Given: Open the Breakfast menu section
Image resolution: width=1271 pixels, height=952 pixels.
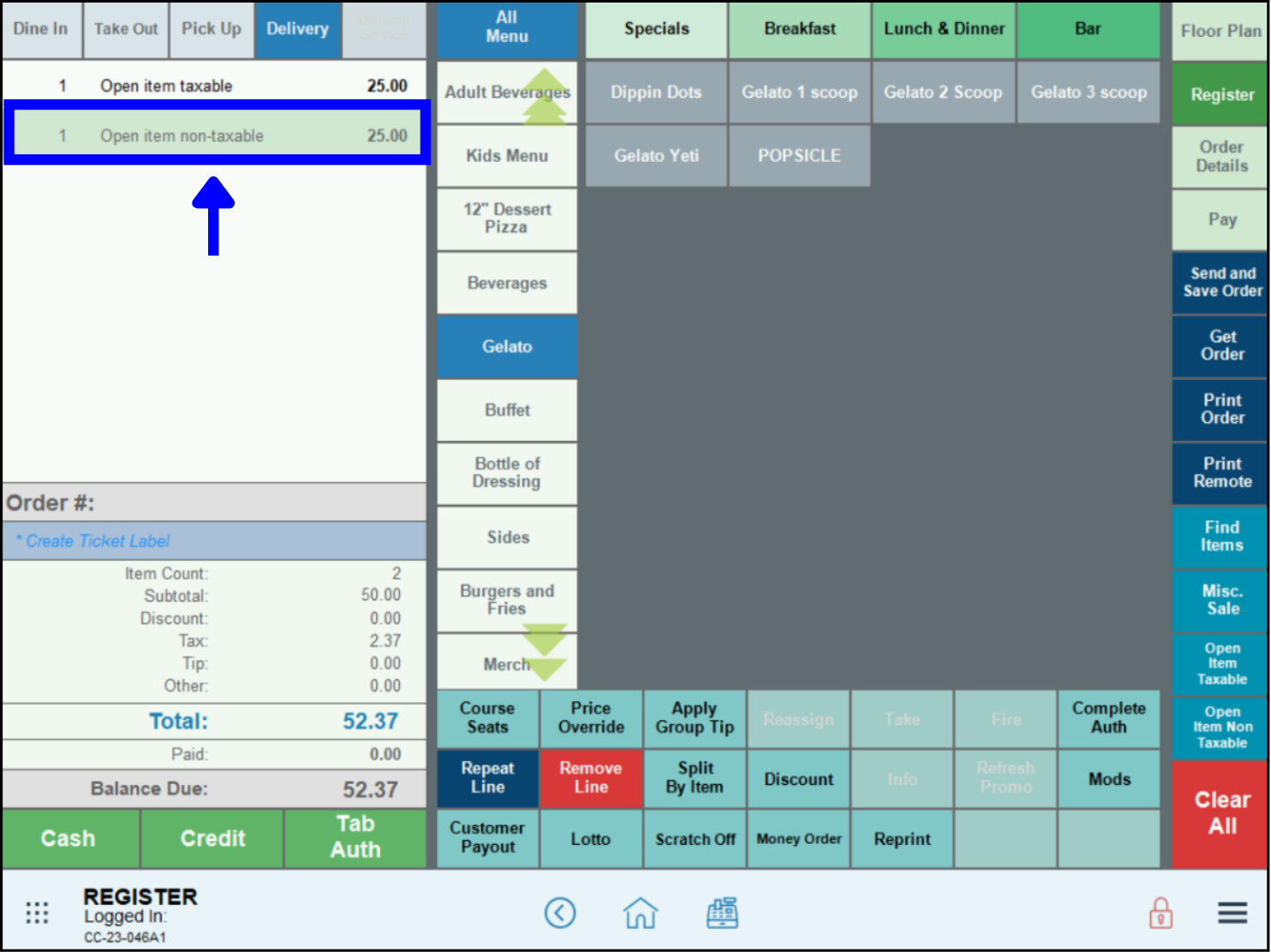Looking at the screenshot, I should pos(799,29).
